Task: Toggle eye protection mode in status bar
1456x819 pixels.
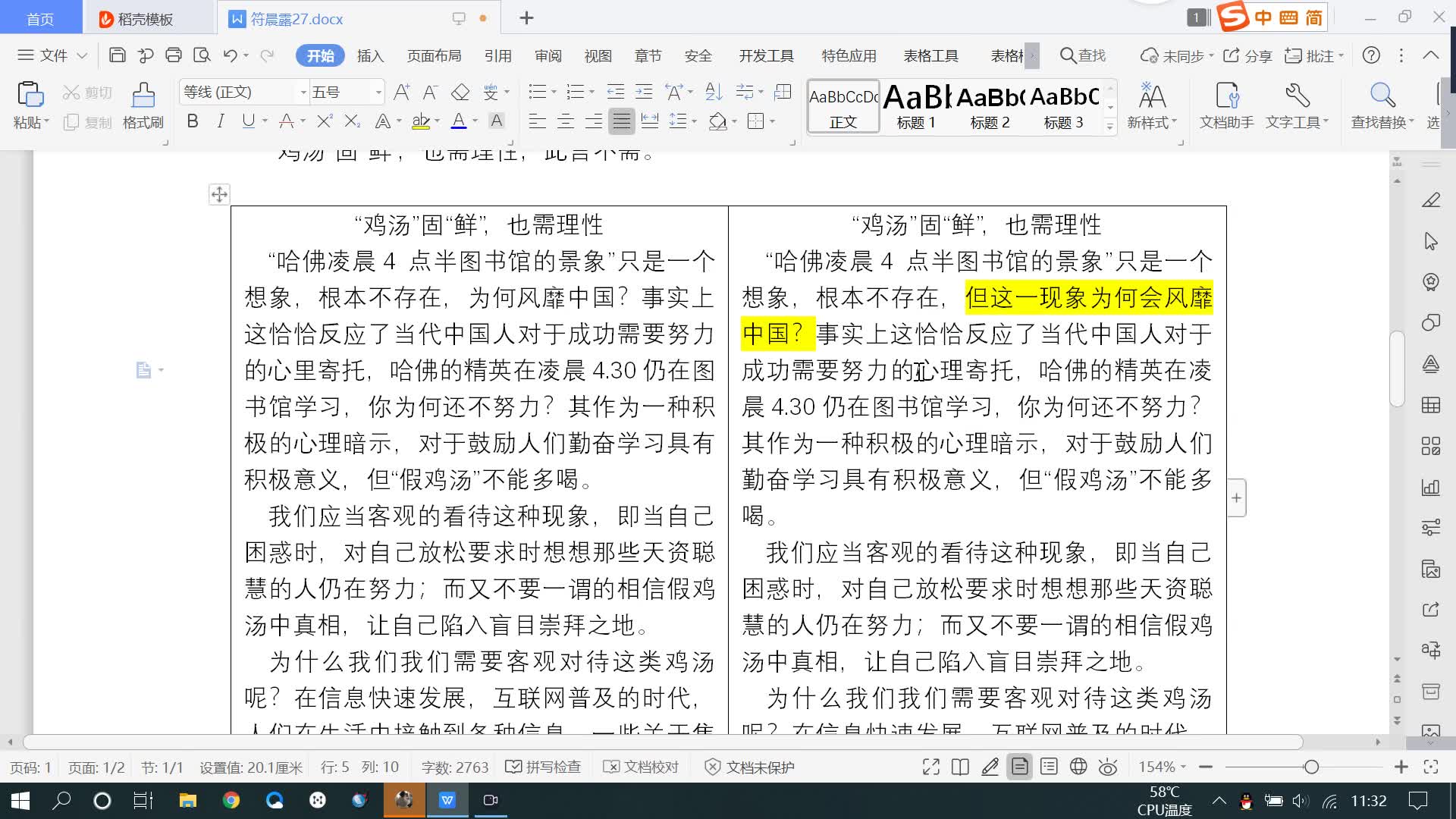Action: tap(1108, 767)
